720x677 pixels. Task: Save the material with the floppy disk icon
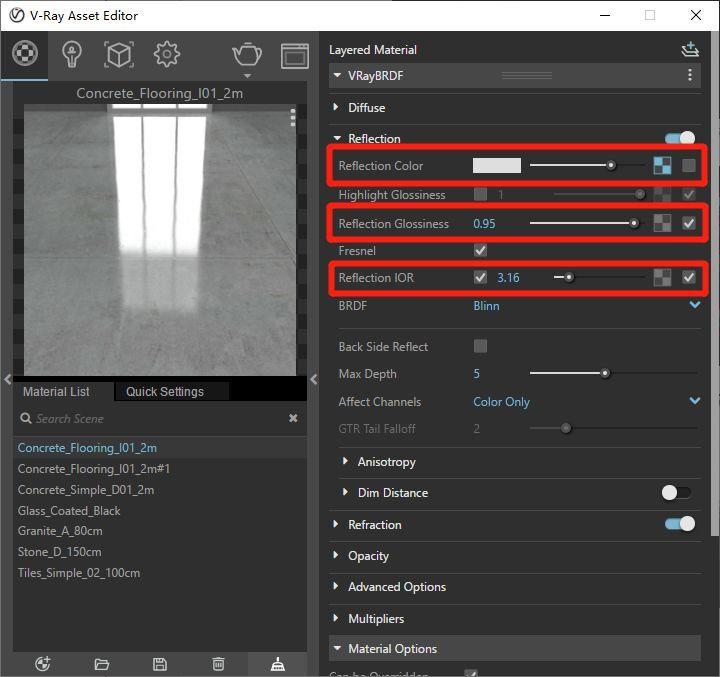160,664
